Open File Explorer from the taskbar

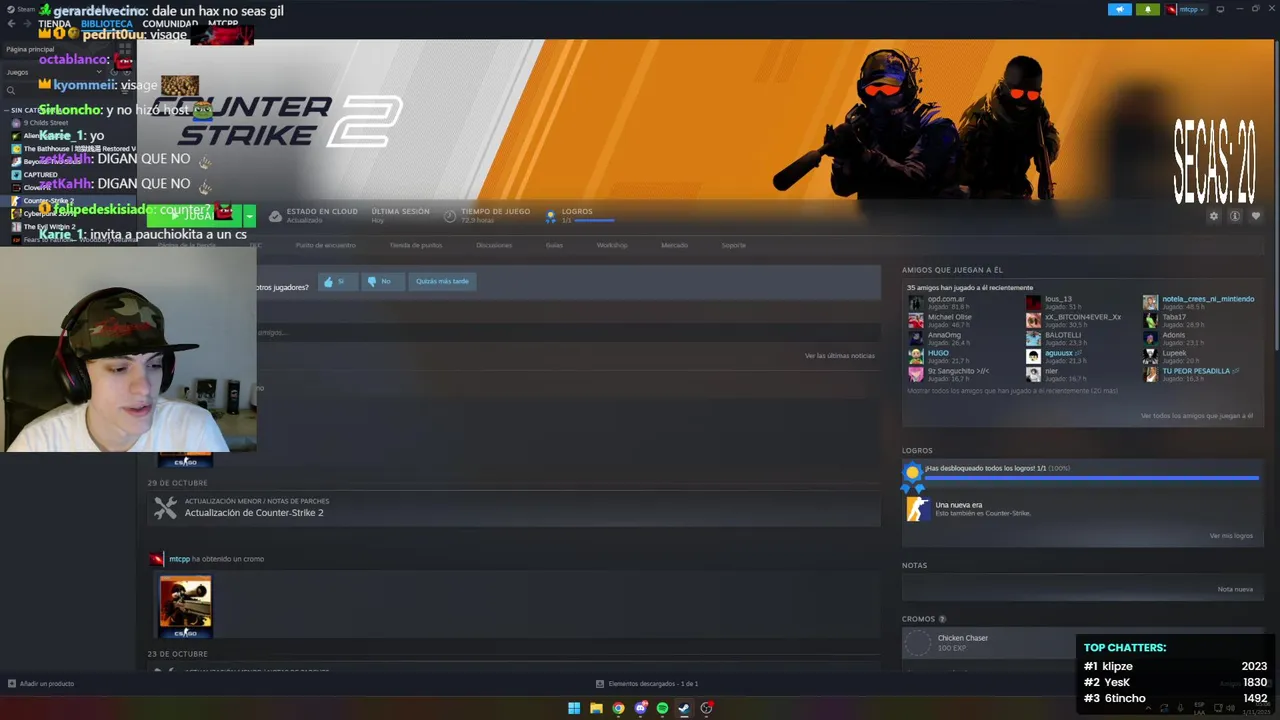point(596,708)
